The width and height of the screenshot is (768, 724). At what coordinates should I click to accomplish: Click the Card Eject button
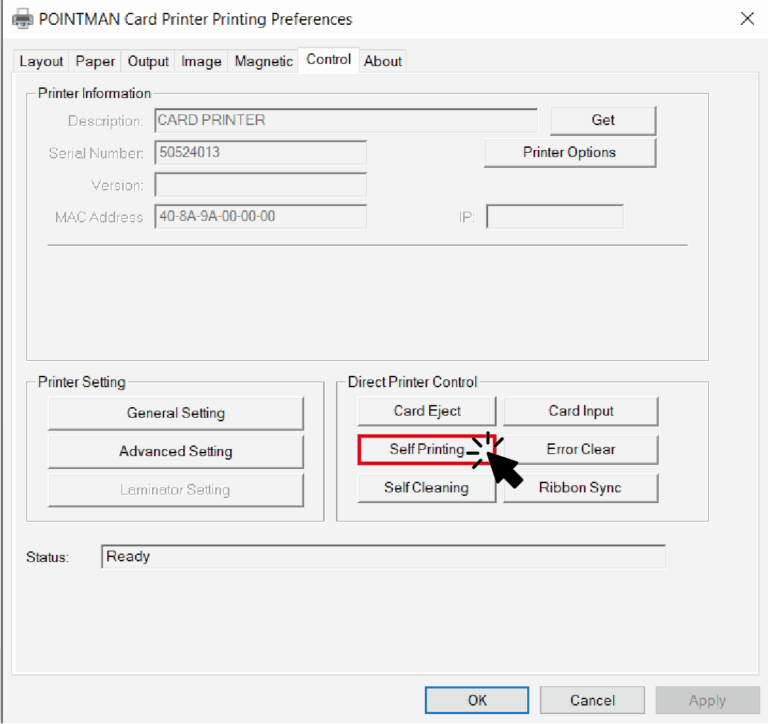tap(427, 411)
